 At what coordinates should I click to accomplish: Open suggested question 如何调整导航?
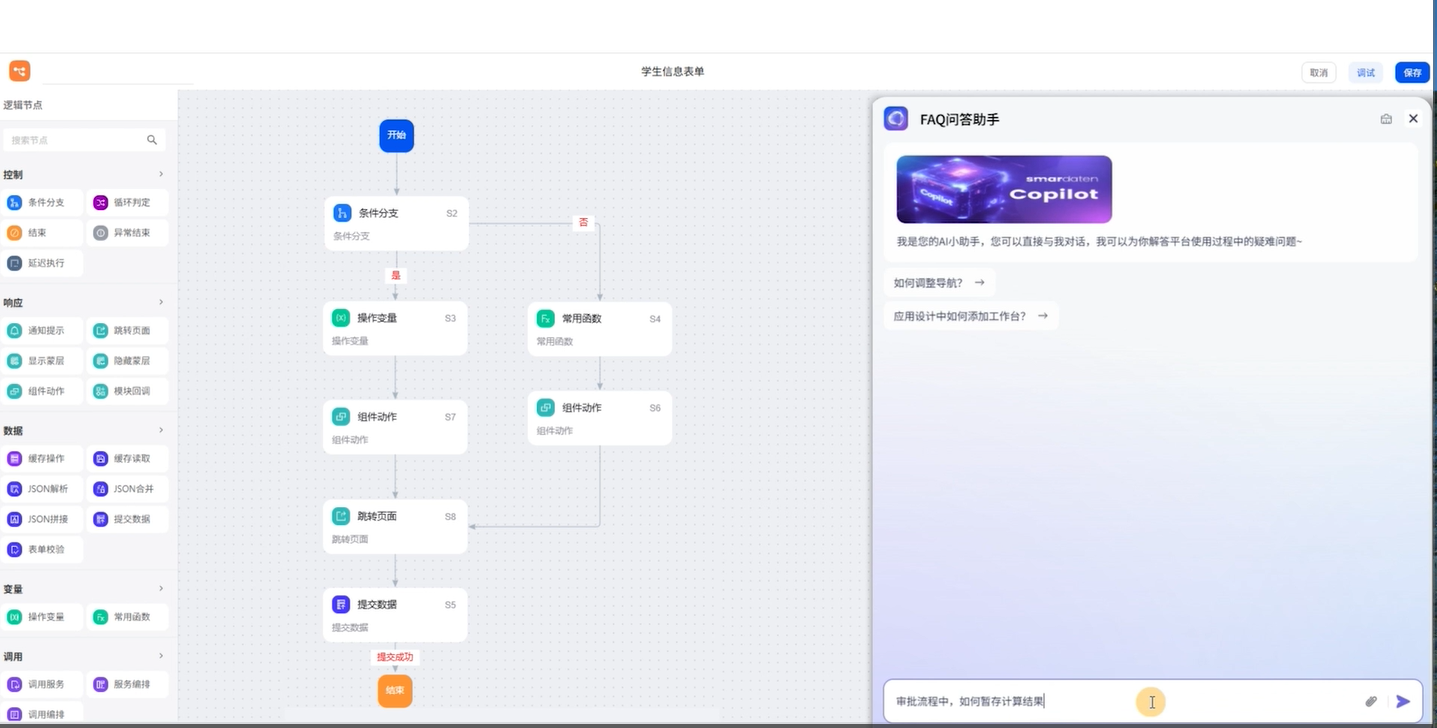(x=939, y=283)
